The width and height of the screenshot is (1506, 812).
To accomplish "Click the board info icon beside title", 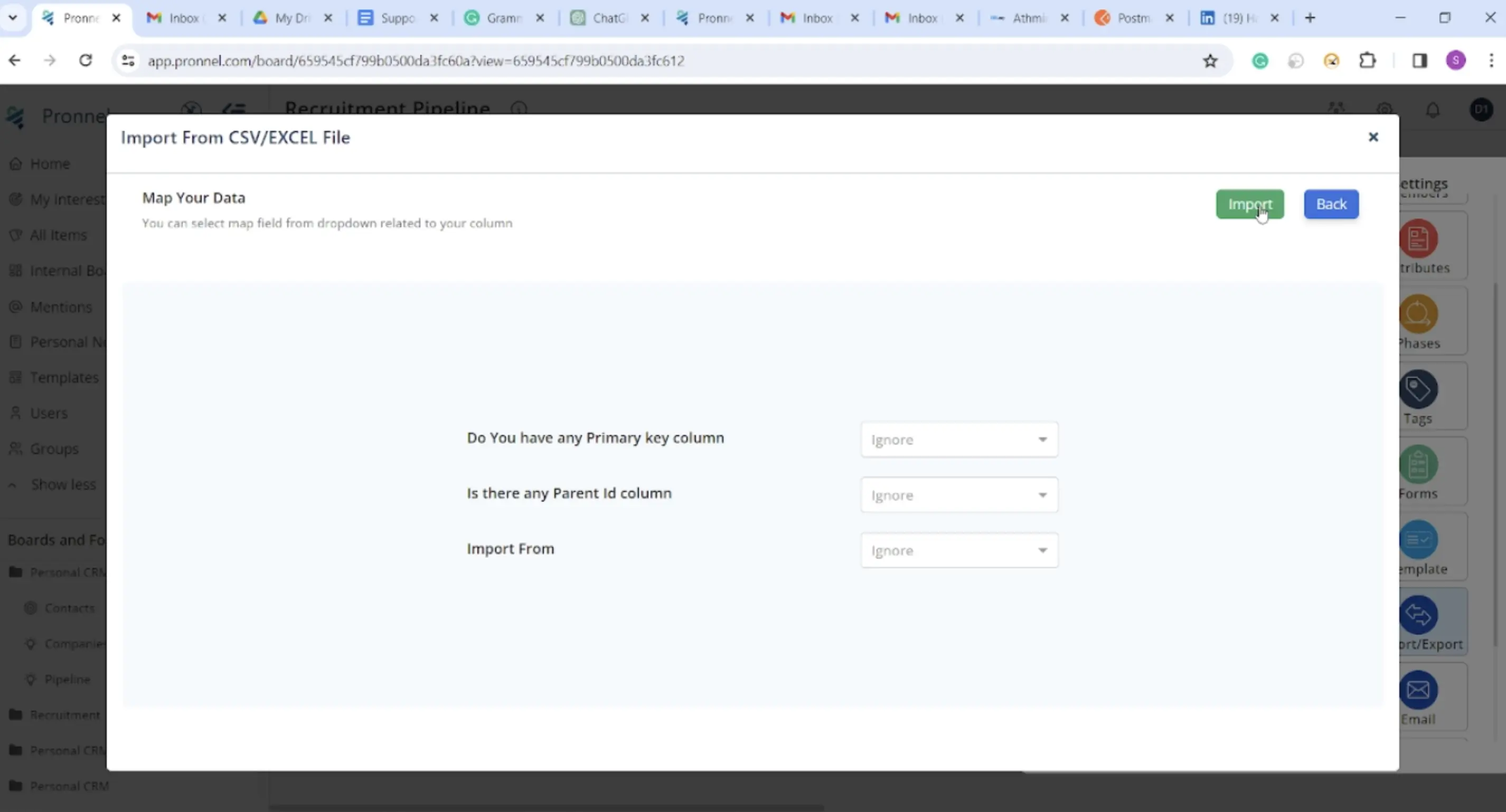I will tap(519, 109).
